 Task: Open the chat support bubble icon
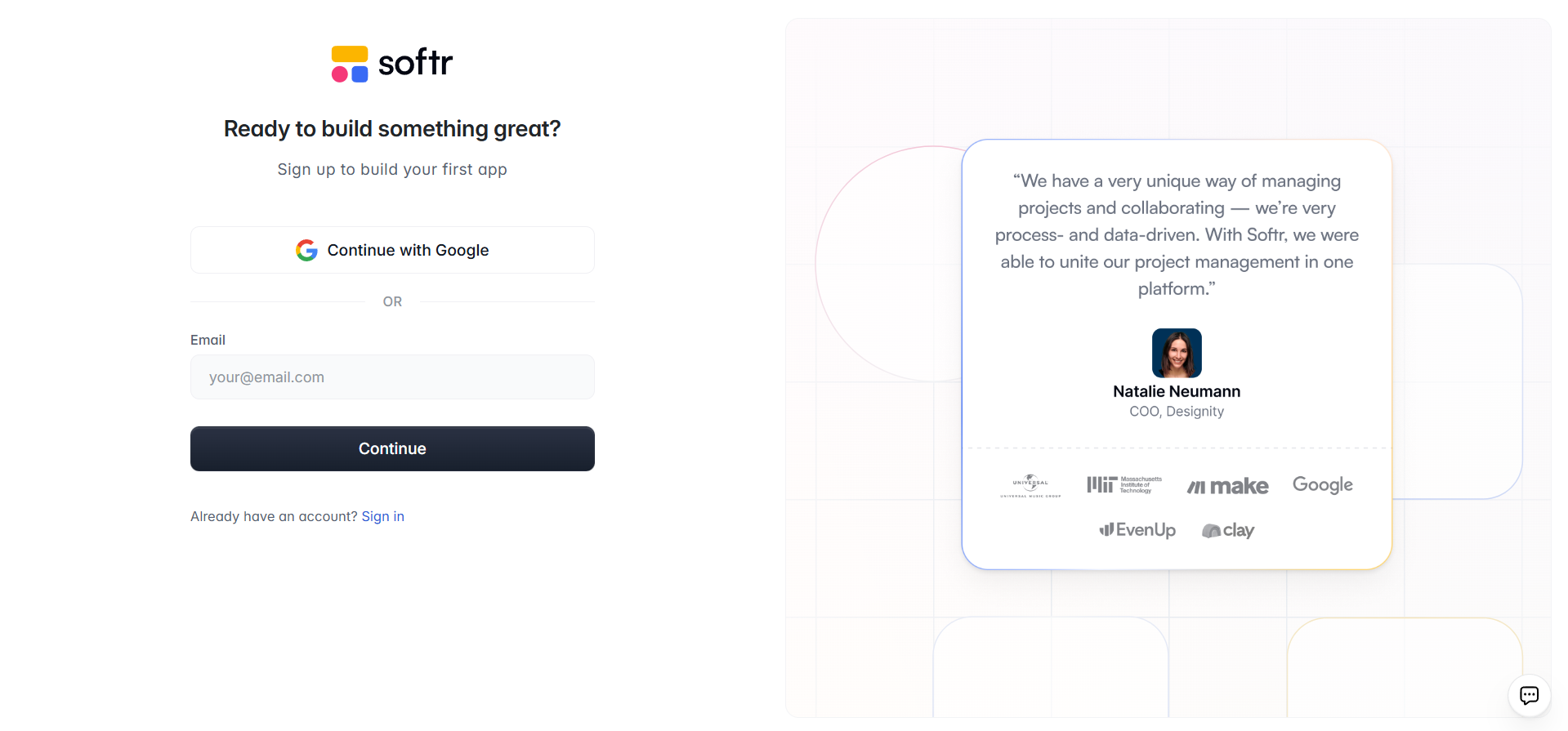pos(1529,695)
